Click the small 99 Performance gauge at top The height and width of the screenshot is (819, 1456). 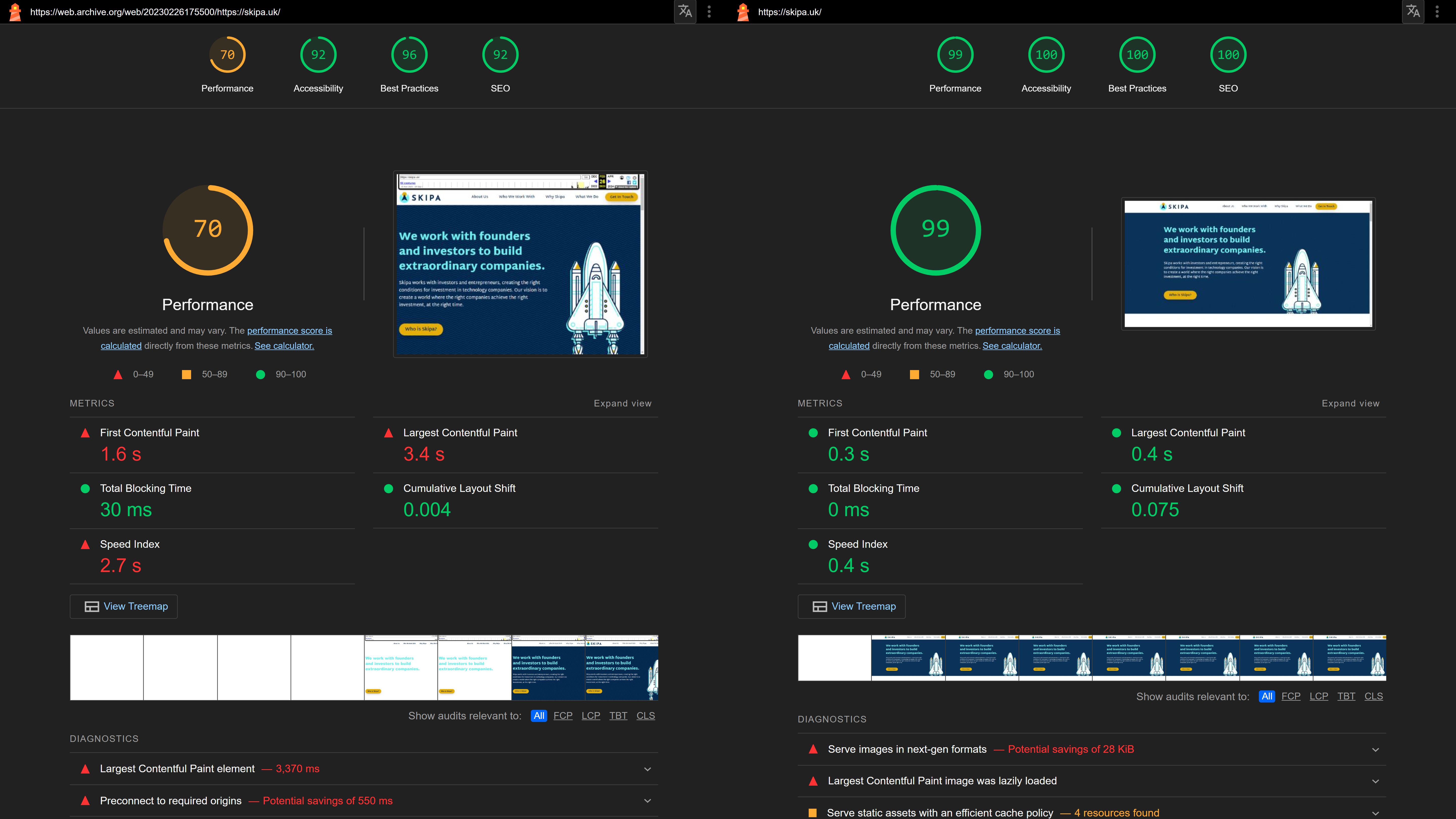pos(955,55)
